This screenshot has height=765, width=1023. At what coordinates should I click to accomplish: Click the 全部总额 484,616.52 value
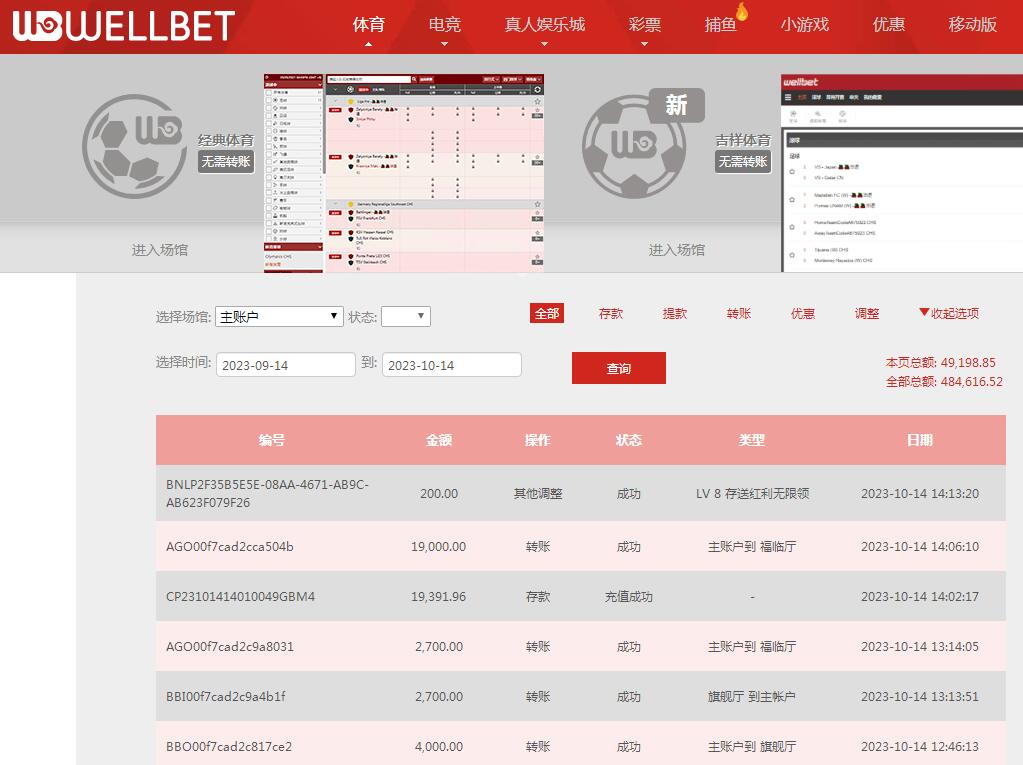point(971,382)
